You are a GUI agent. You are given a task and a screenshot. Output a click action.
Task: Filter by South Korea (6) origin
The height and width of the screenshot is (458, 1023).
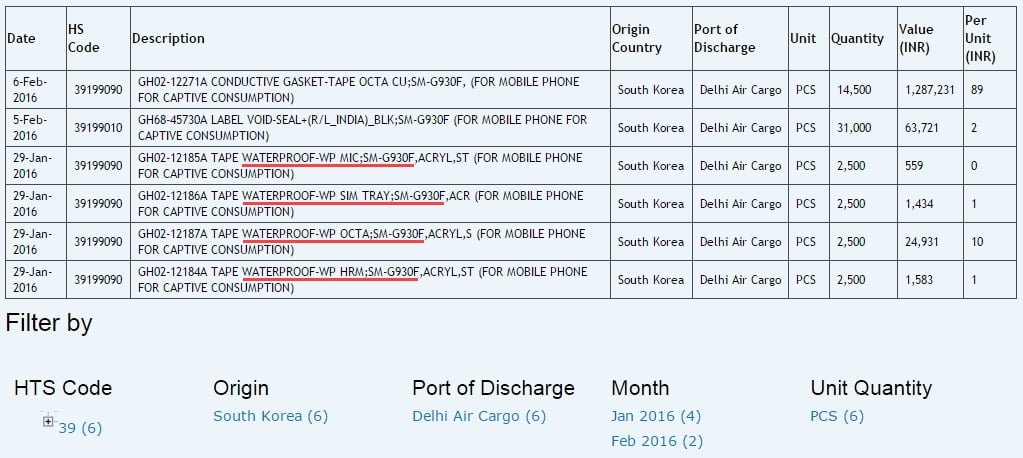270,416
